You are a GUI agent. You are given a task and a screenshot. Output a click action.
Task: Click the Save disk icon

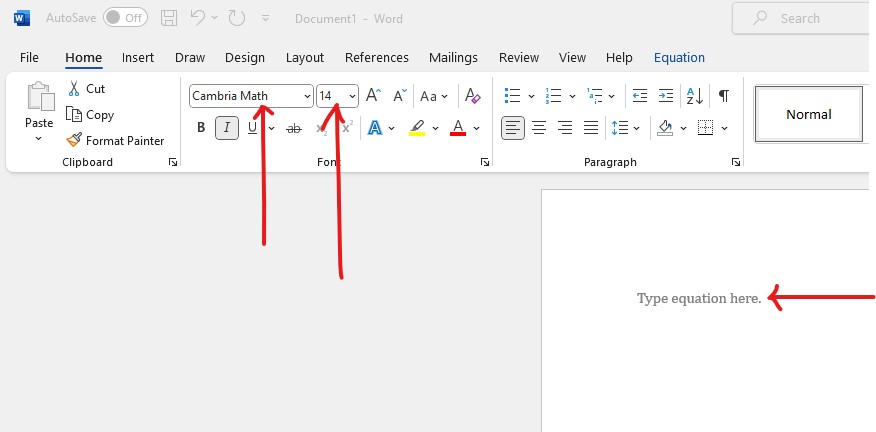(169, 18)
